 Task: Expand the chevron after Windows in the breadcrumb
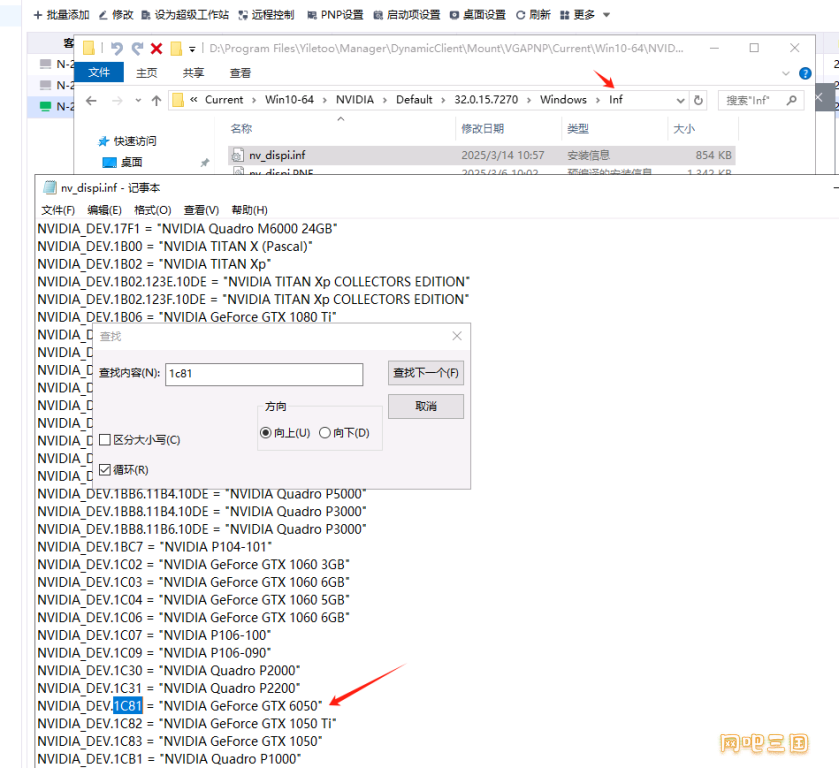(598, 101)
